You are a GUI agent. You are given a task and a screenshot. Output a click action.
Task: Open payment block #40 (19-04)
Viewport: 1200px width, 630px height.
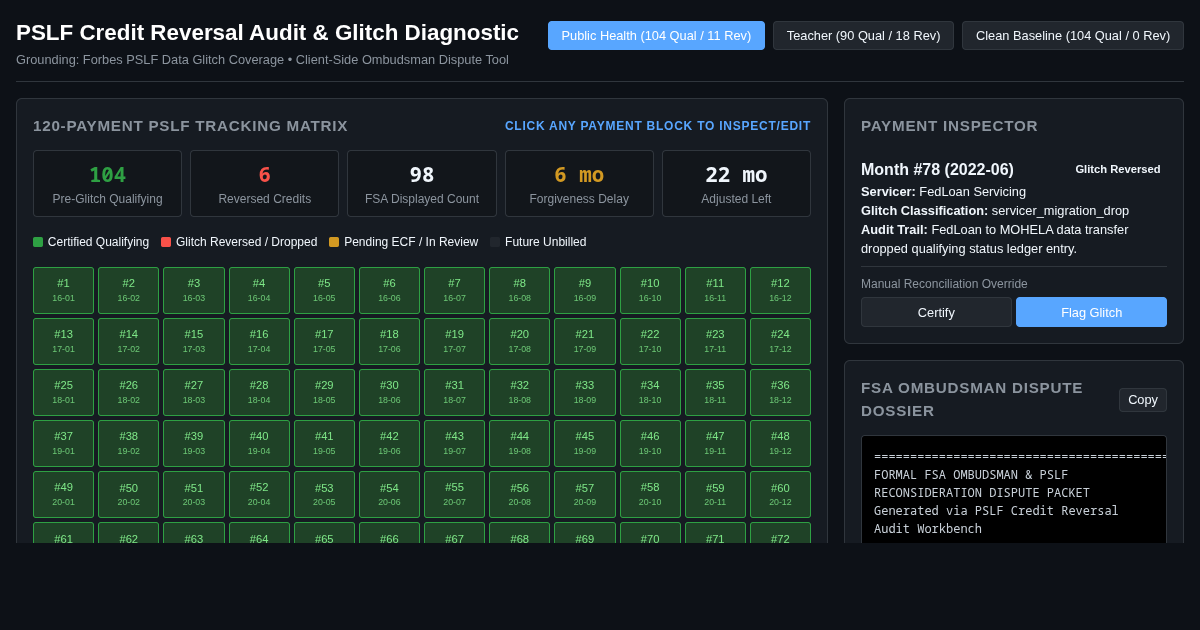click(x=259, y=443)
